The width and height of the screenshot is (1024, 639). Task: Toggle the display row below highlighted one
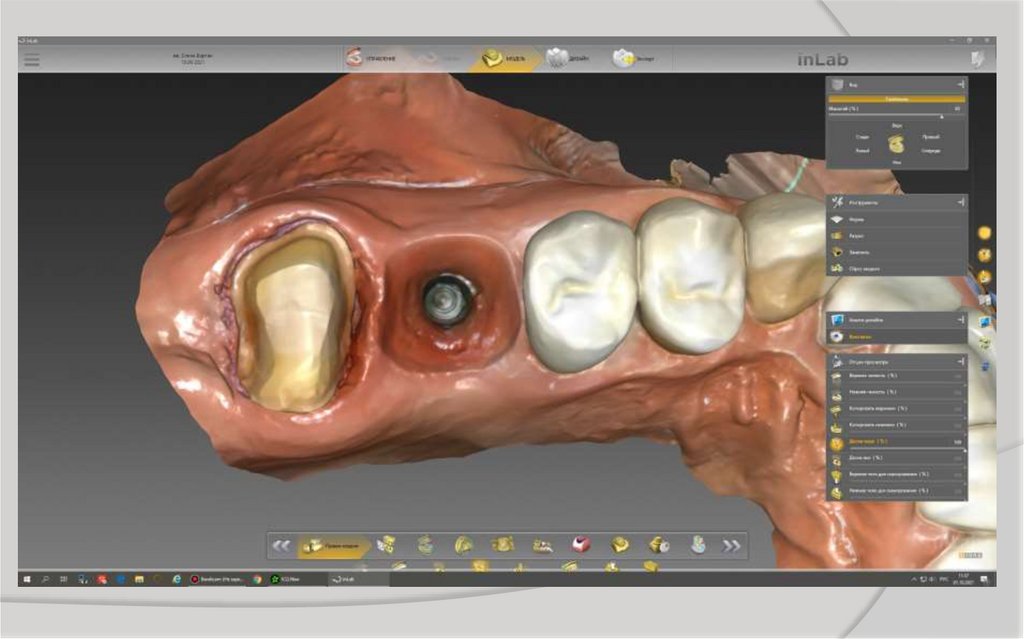pos(897,459)
